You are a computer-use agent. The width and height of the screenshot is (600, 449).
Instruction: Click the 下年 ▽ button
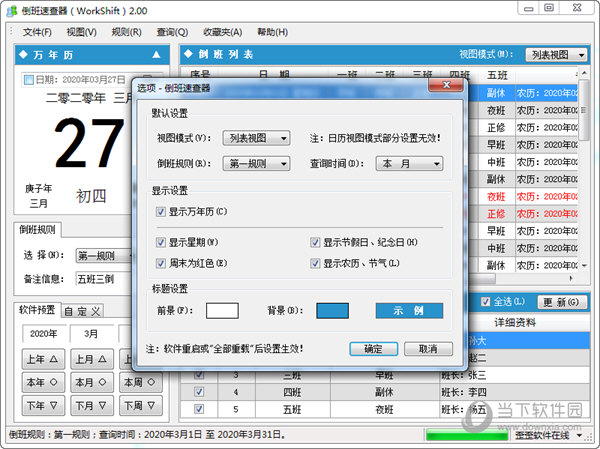[x=43, y=405]
